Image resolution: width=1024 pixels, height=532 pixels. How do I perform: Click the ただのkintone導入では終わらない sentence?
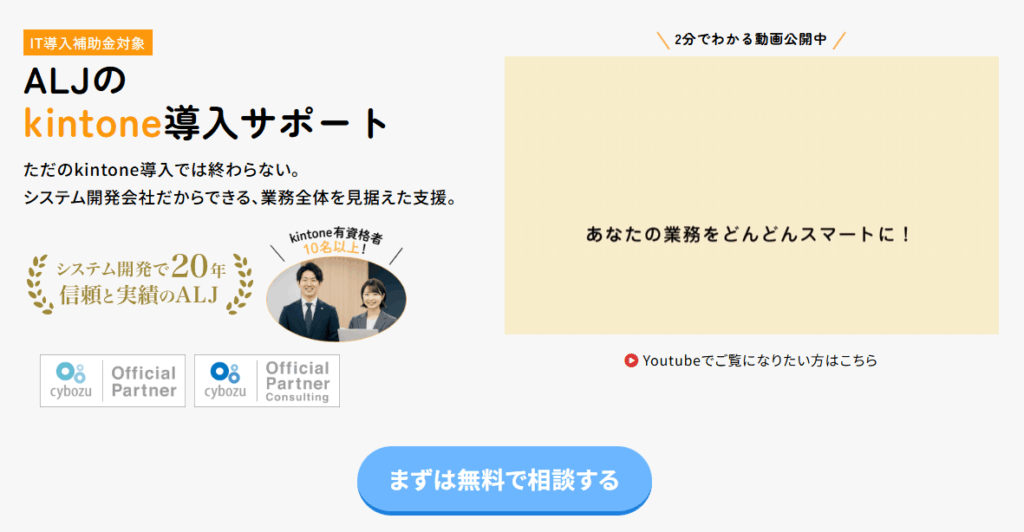162,170
